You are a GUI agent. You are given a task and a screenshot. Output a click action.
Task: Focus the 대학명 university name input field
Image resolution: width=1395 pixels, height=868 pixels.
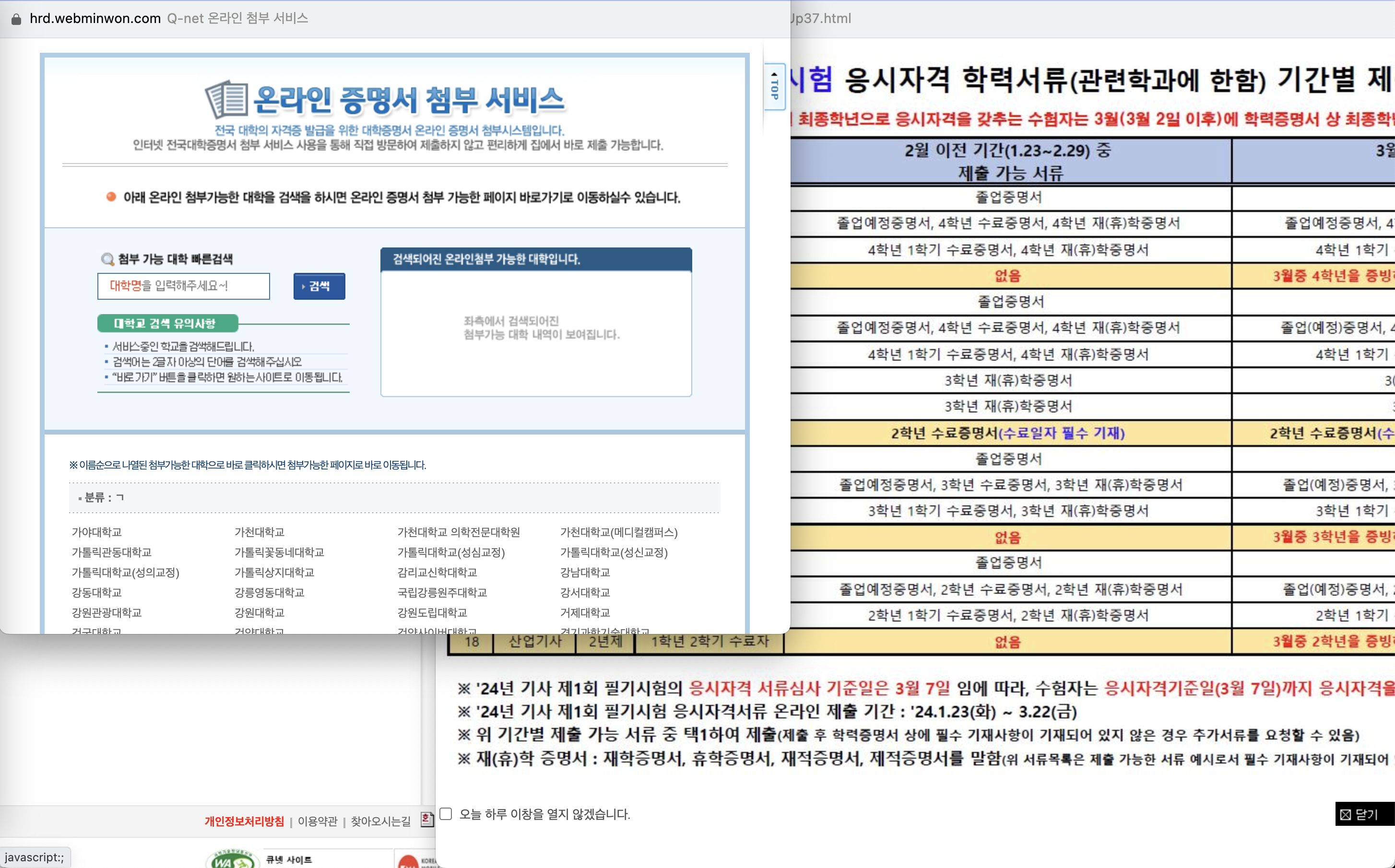tap(183, 286)
